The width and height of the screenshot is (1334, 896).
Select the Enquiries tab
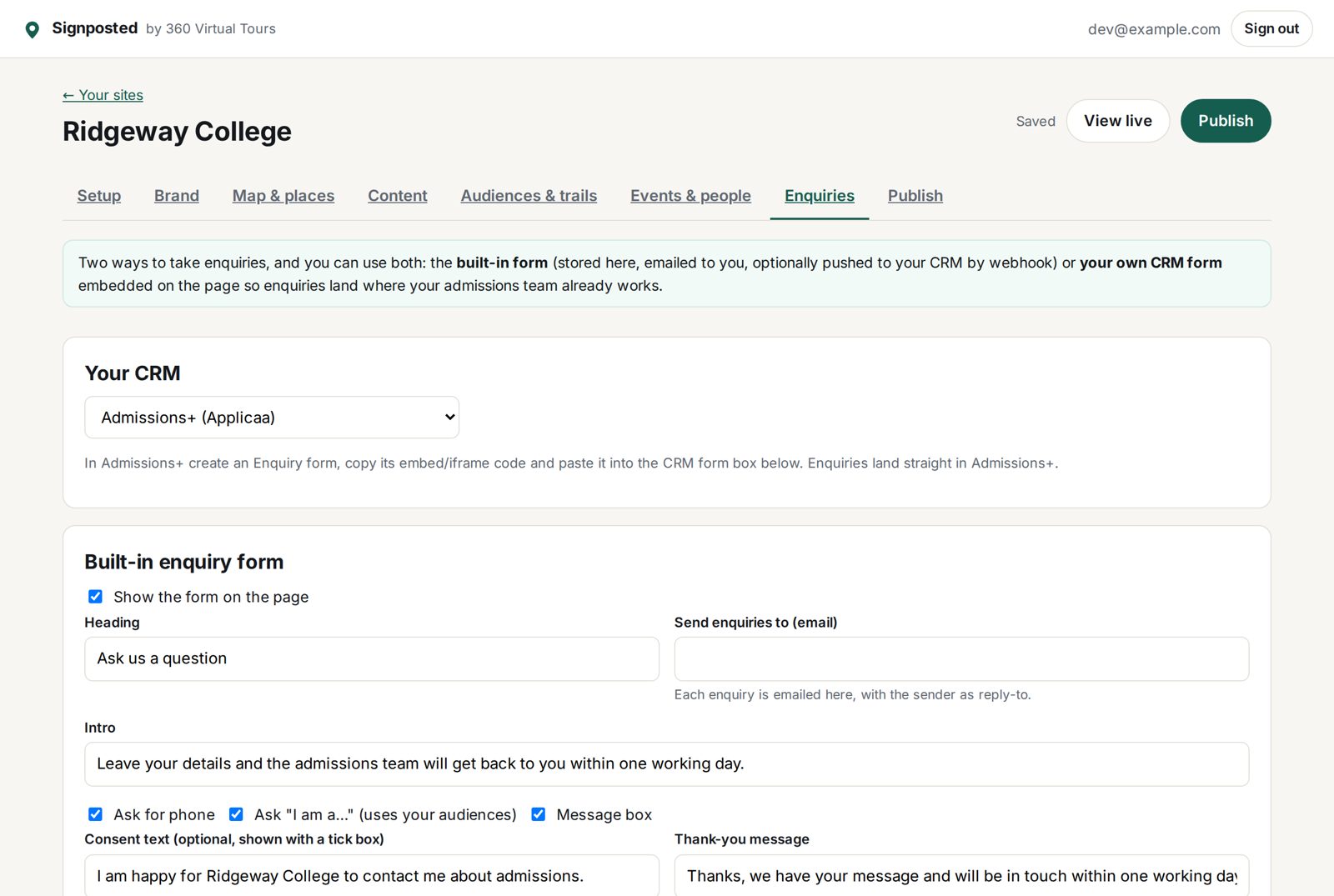coord(820,196)
